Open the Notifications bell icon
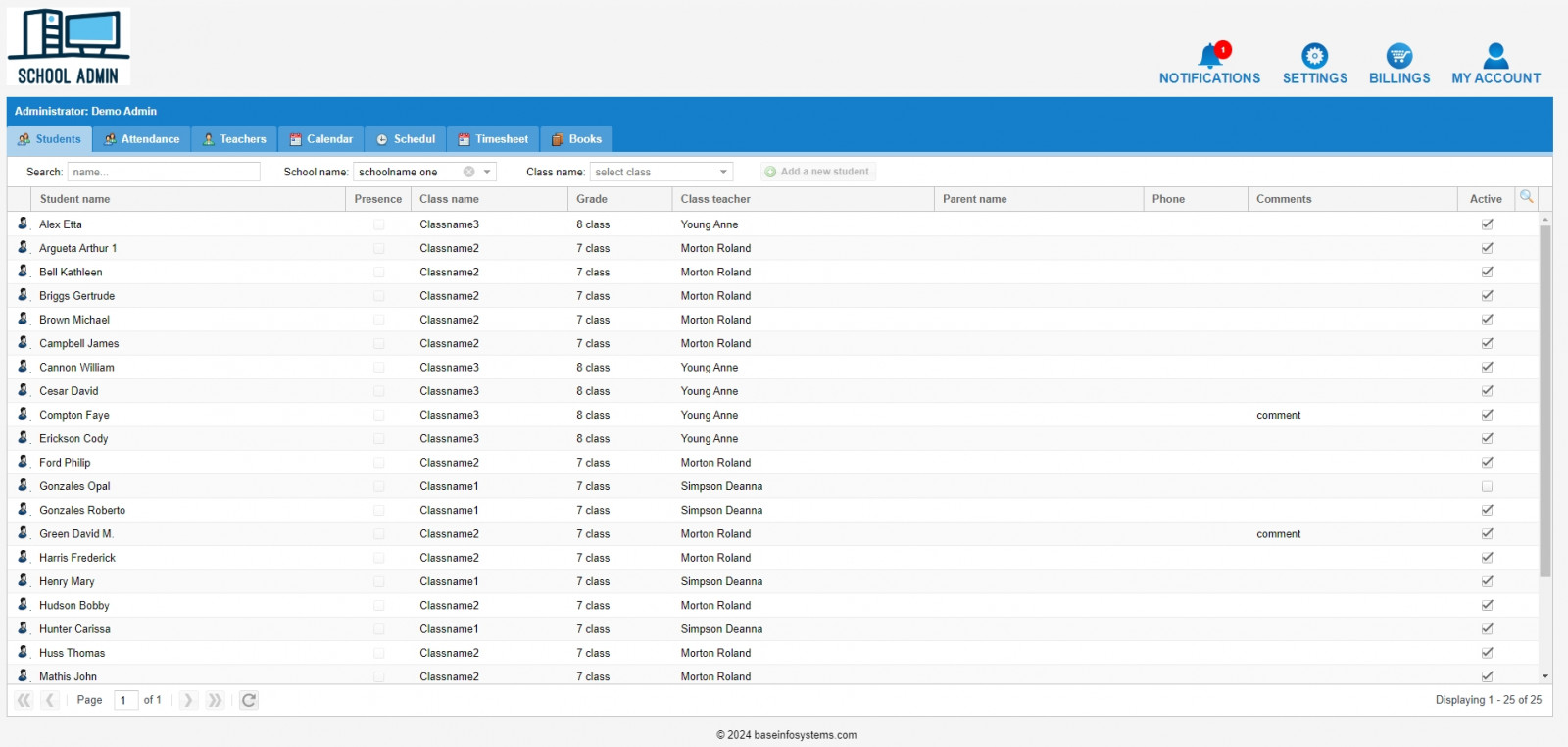This screenshot has height=747, width=1568. pyautogui.click(x=1211, y=55)
